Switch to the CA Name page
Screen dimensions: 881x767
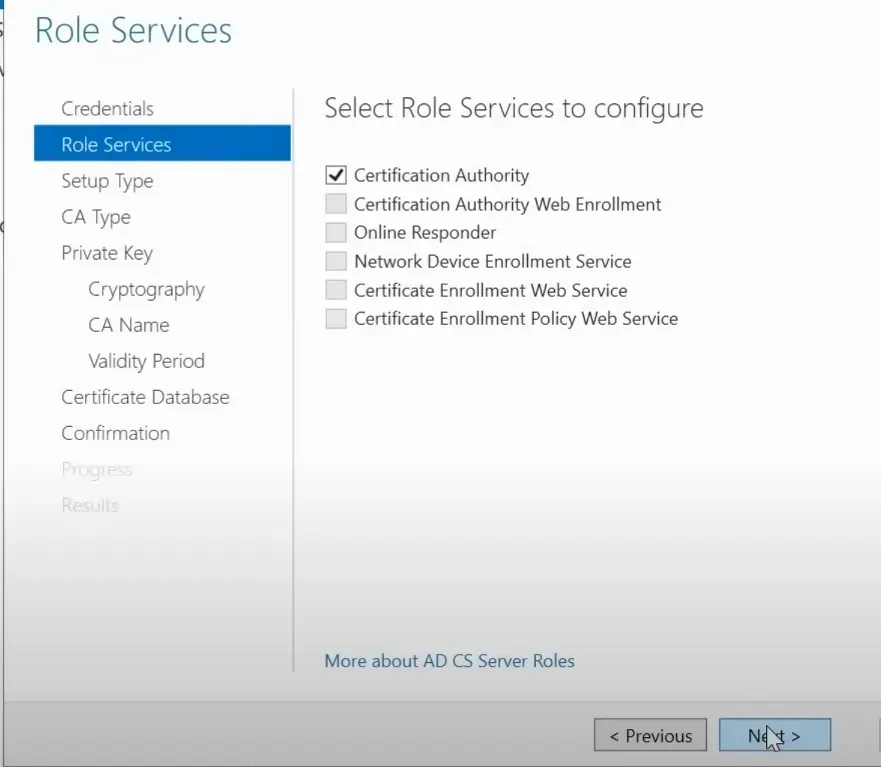click(x=129, y=325)
